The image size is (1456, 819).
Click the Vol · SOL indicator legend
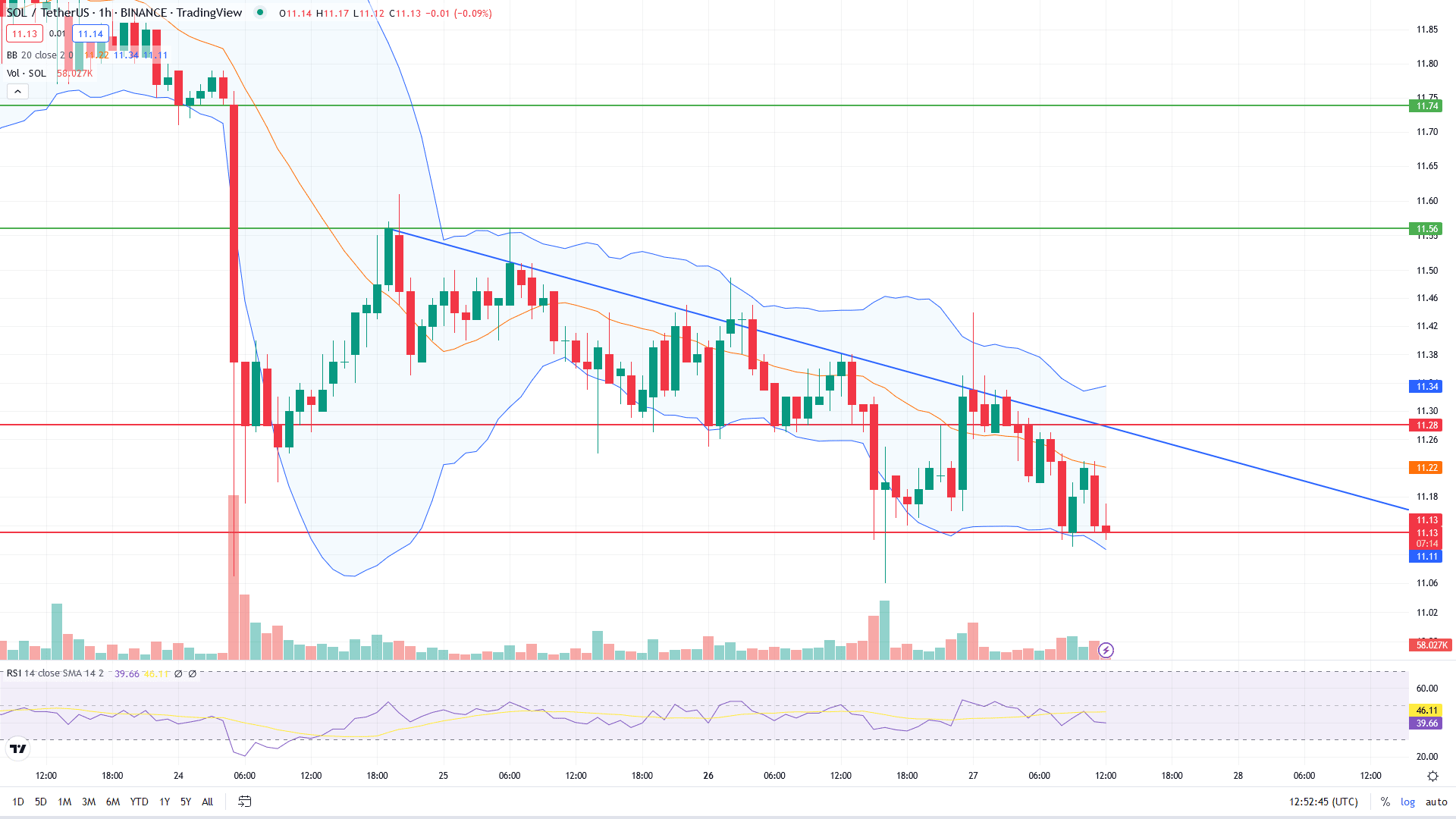pyautogui.click(x=27, y=73)
